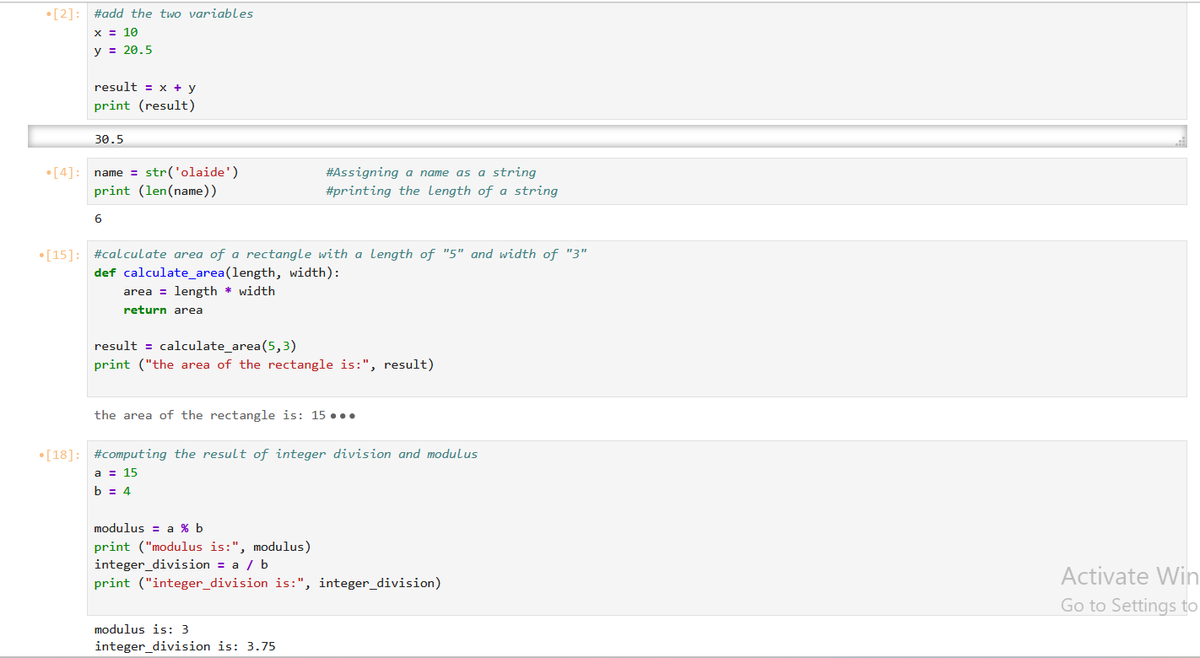Click the resize grip of the 30.5 output box

[x=1182, y=141]
